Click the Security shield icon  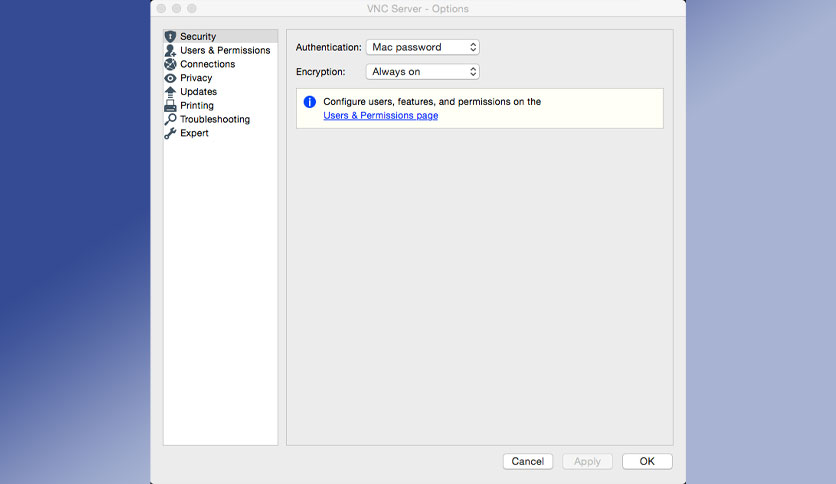pos(170,36)
